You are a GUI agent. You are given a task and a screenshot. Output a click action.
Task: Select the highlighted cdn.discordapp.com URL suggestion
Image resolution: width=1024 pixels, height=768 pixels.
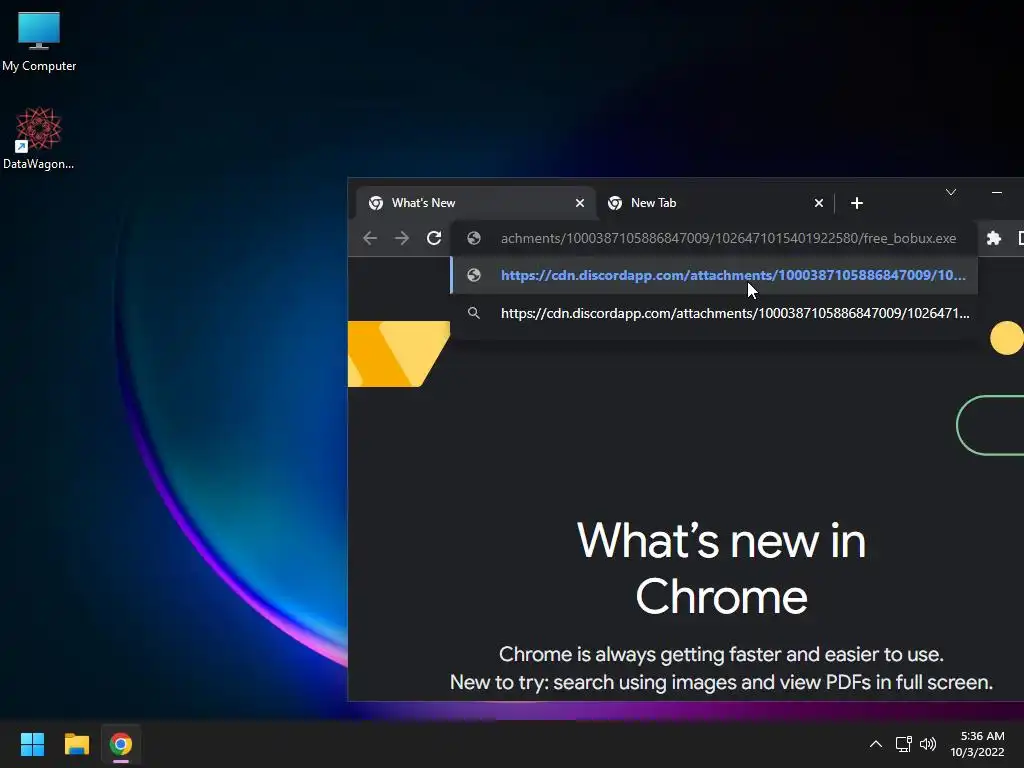pyautogui.click(x=714, y=275)
